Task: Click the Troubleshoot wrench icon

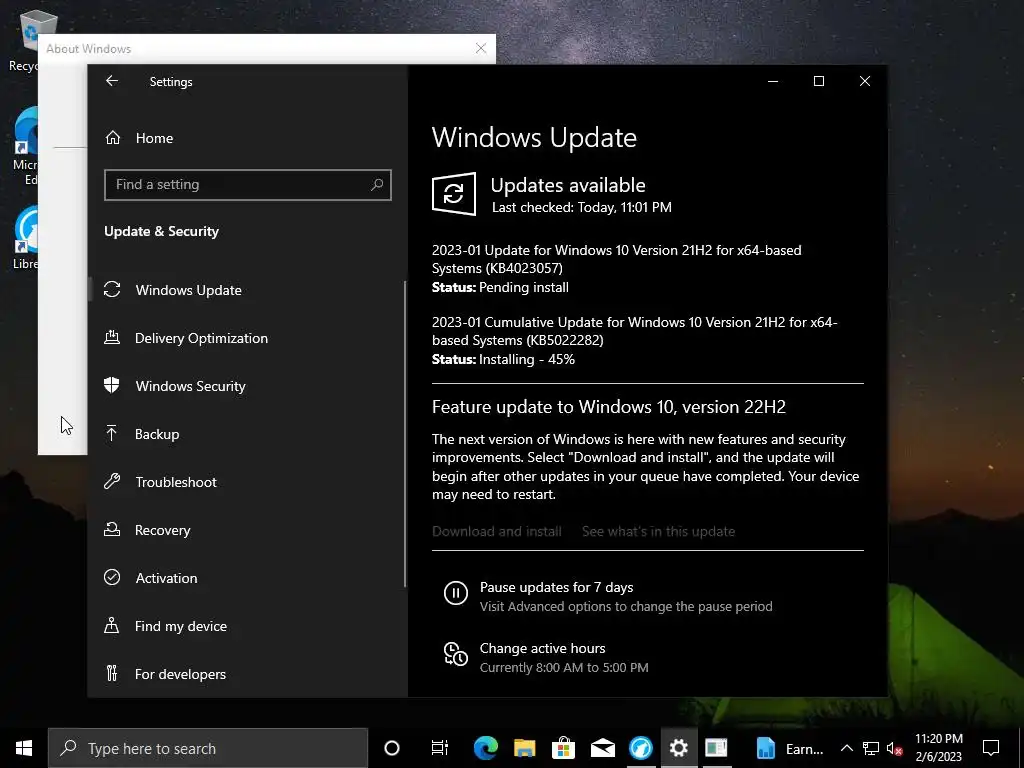Action: (112, 481)
